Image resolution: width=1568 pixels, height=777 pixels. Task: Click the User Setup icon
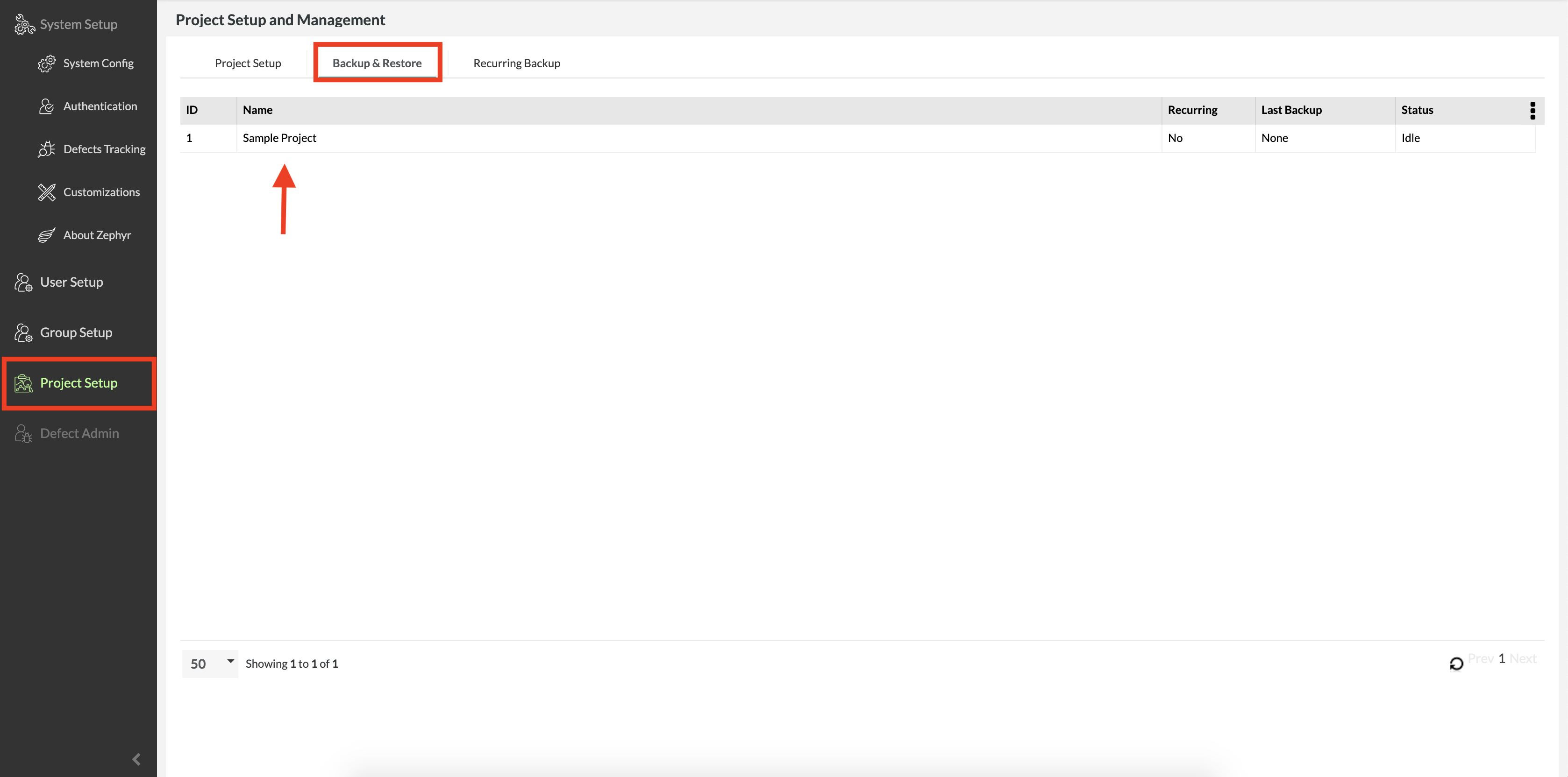[x=23, y=283]
